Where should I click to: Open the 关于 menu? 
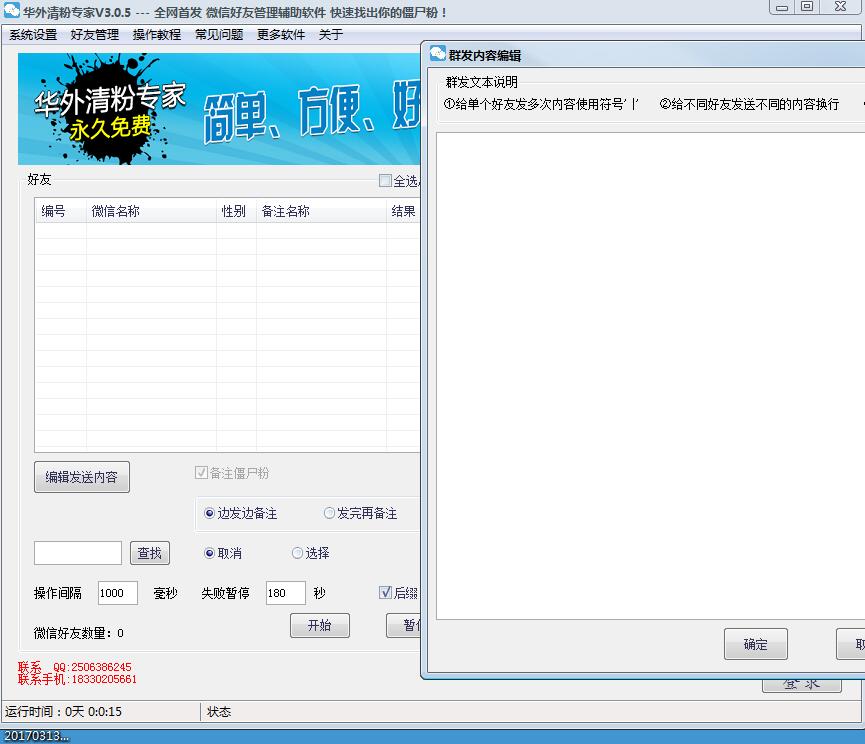click(330, 34)
